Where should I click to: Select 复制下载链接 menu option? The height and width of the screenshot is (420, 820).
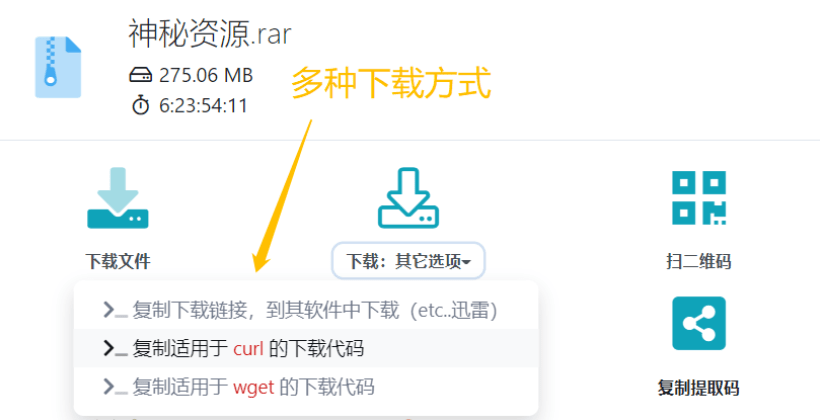pos(306,310)
